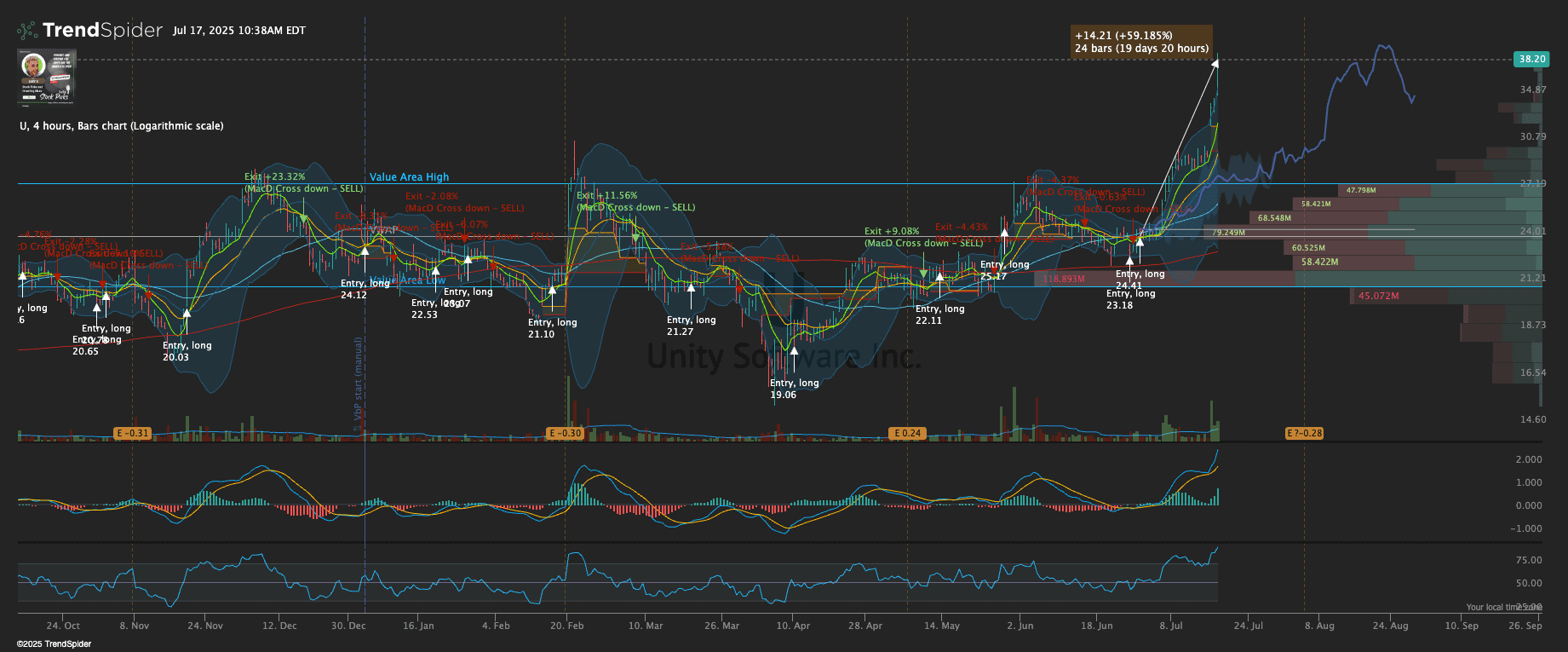Click the 'Entry, long 23.18' signal label
The image size is (1568, 652).
1130,299
